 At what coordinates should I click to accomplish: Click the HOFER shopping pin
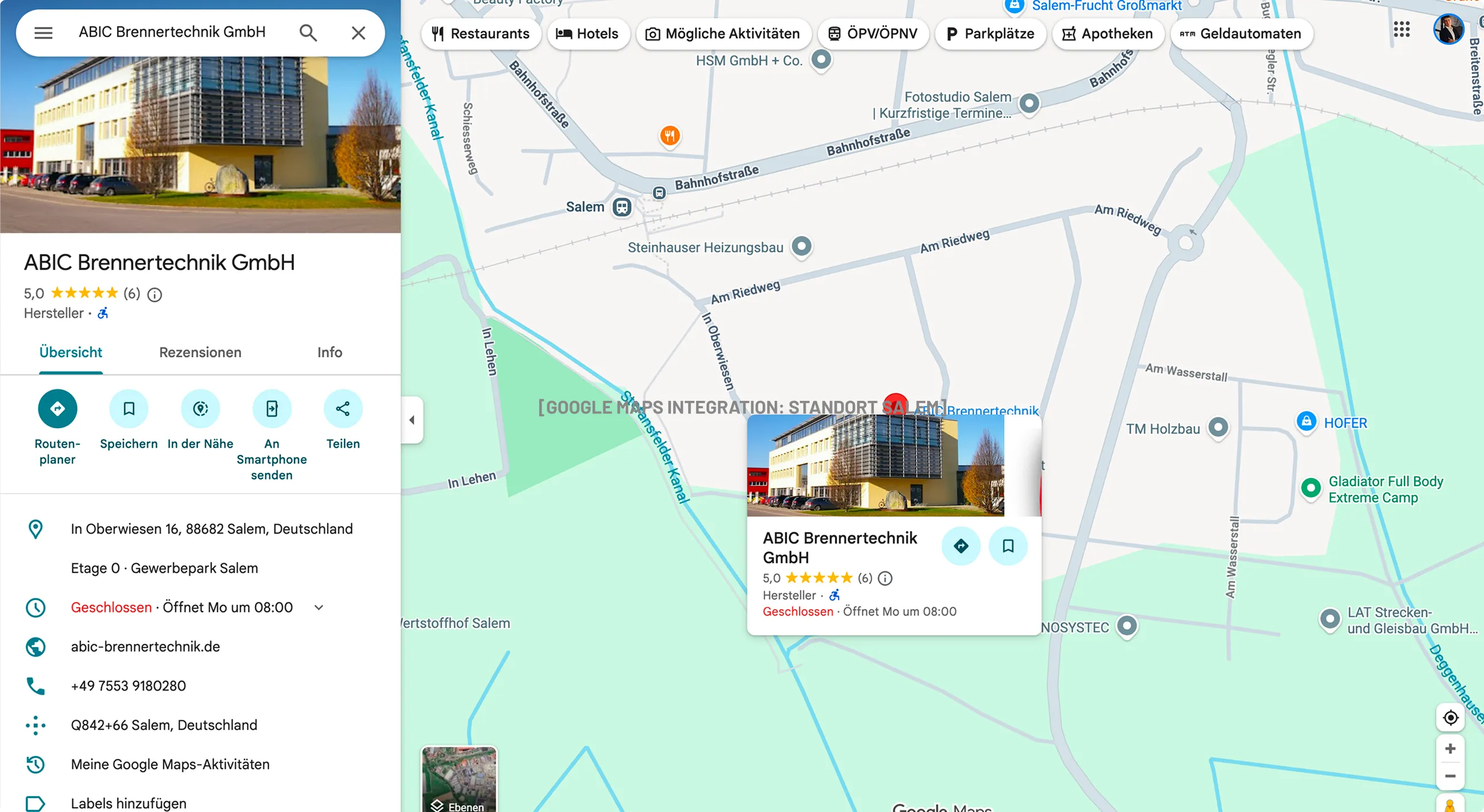point(1306,422)
